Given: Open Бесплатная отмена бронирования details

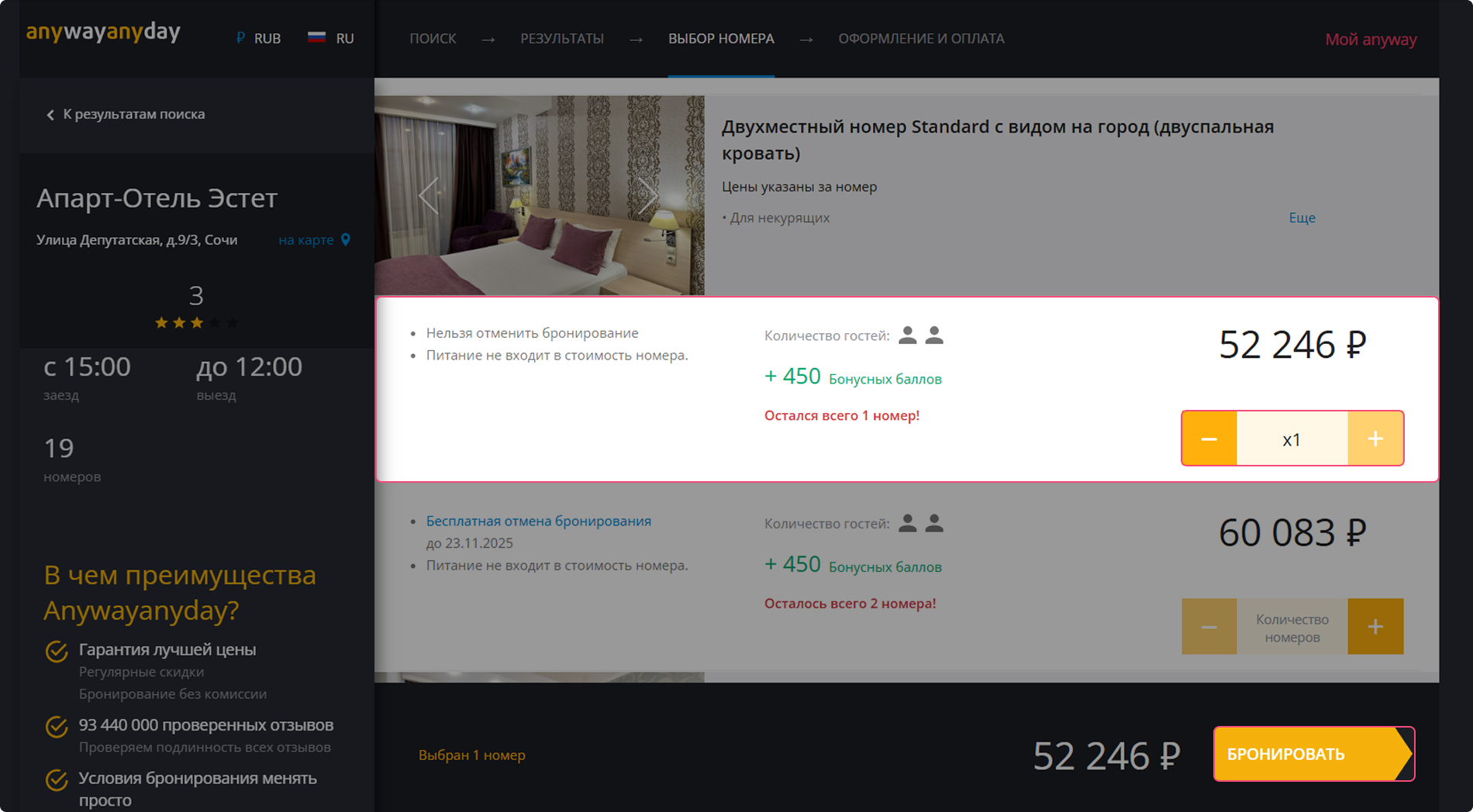Looking at the screenshot, I should click(x=538, y=521).
